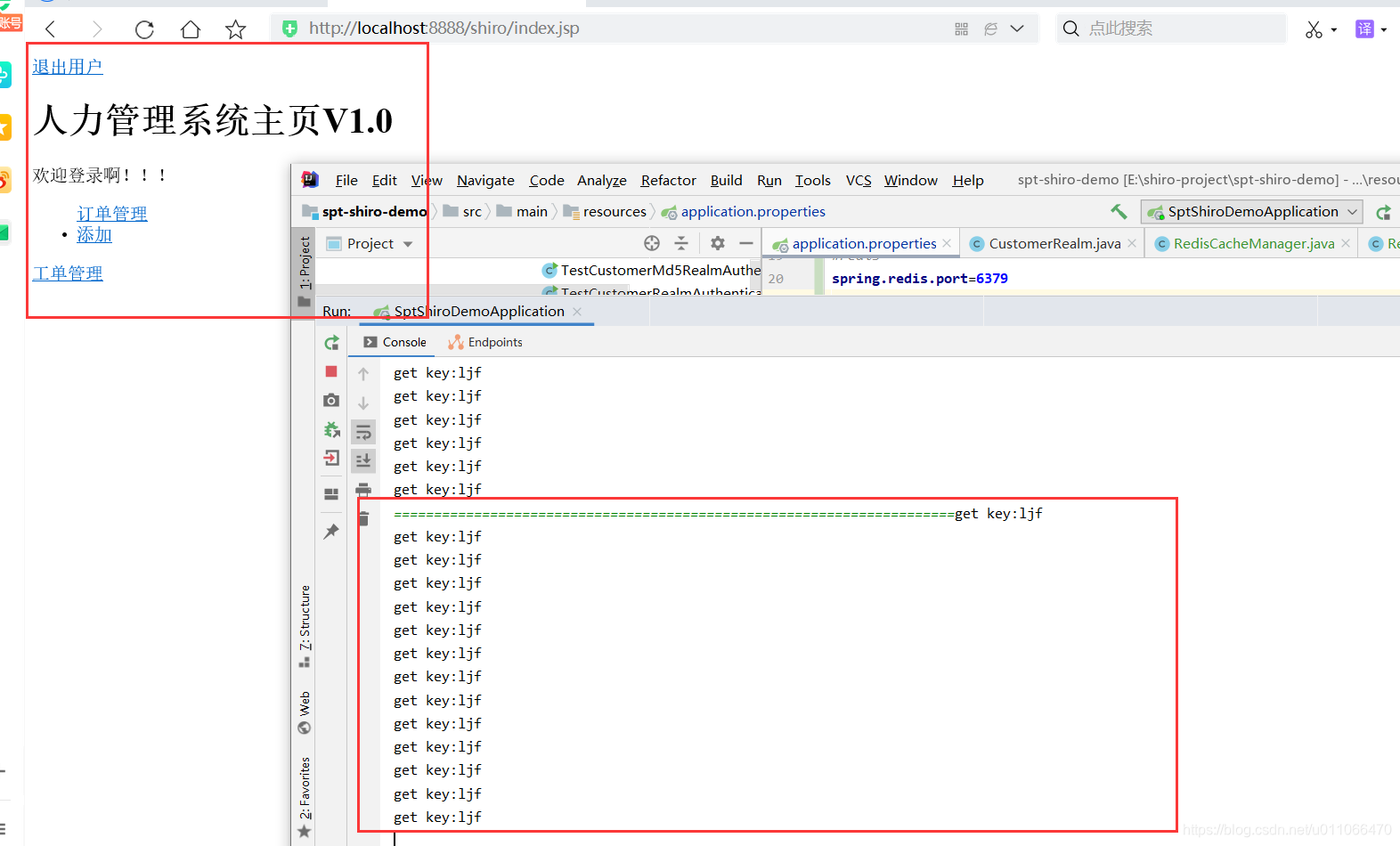The image size is (1400, 846).
Task: Attach the debugger with the bug icon
Action: point(331,429)
